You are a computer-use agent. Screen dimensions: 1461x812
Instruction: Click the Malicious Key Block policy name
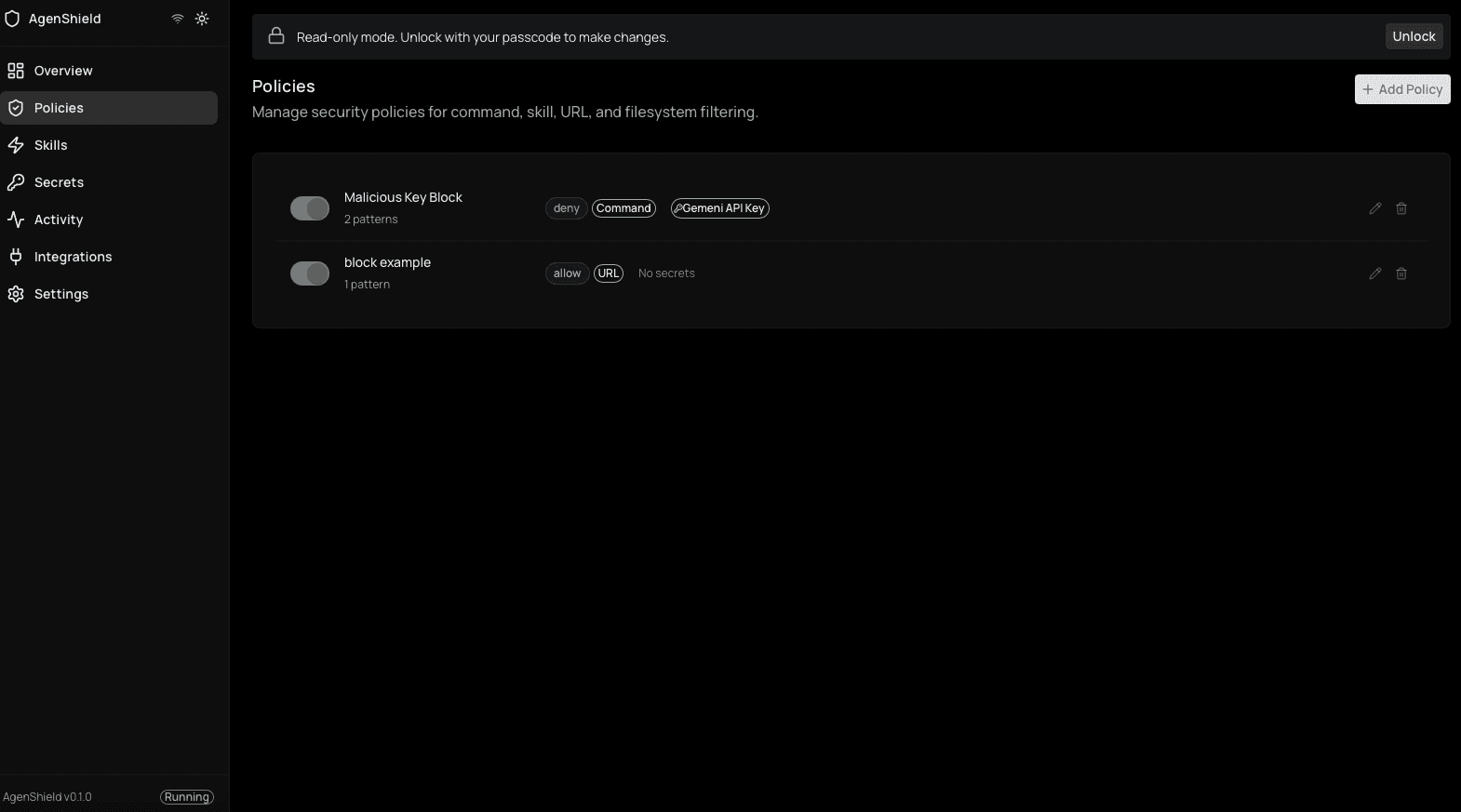pyautogui.click(x=403, y=197)
